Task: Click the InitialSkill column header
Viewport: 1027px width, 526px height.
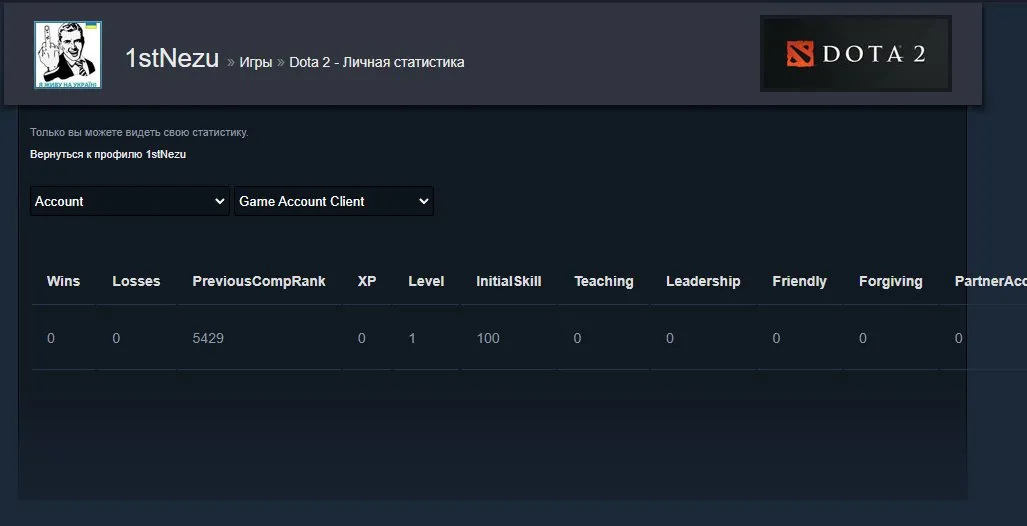Action: tap(509, 282)
